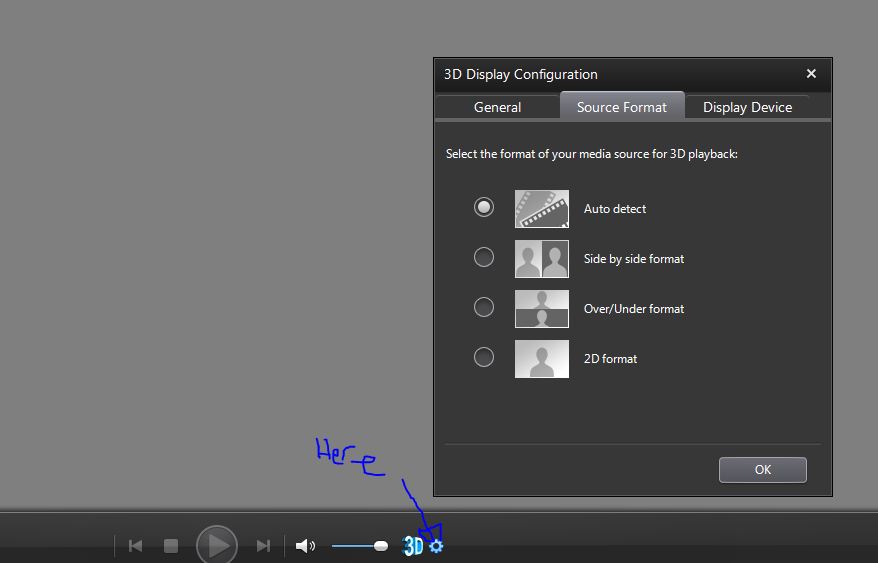Click the Over/Under format thumbnail

(x=541, y=309)
